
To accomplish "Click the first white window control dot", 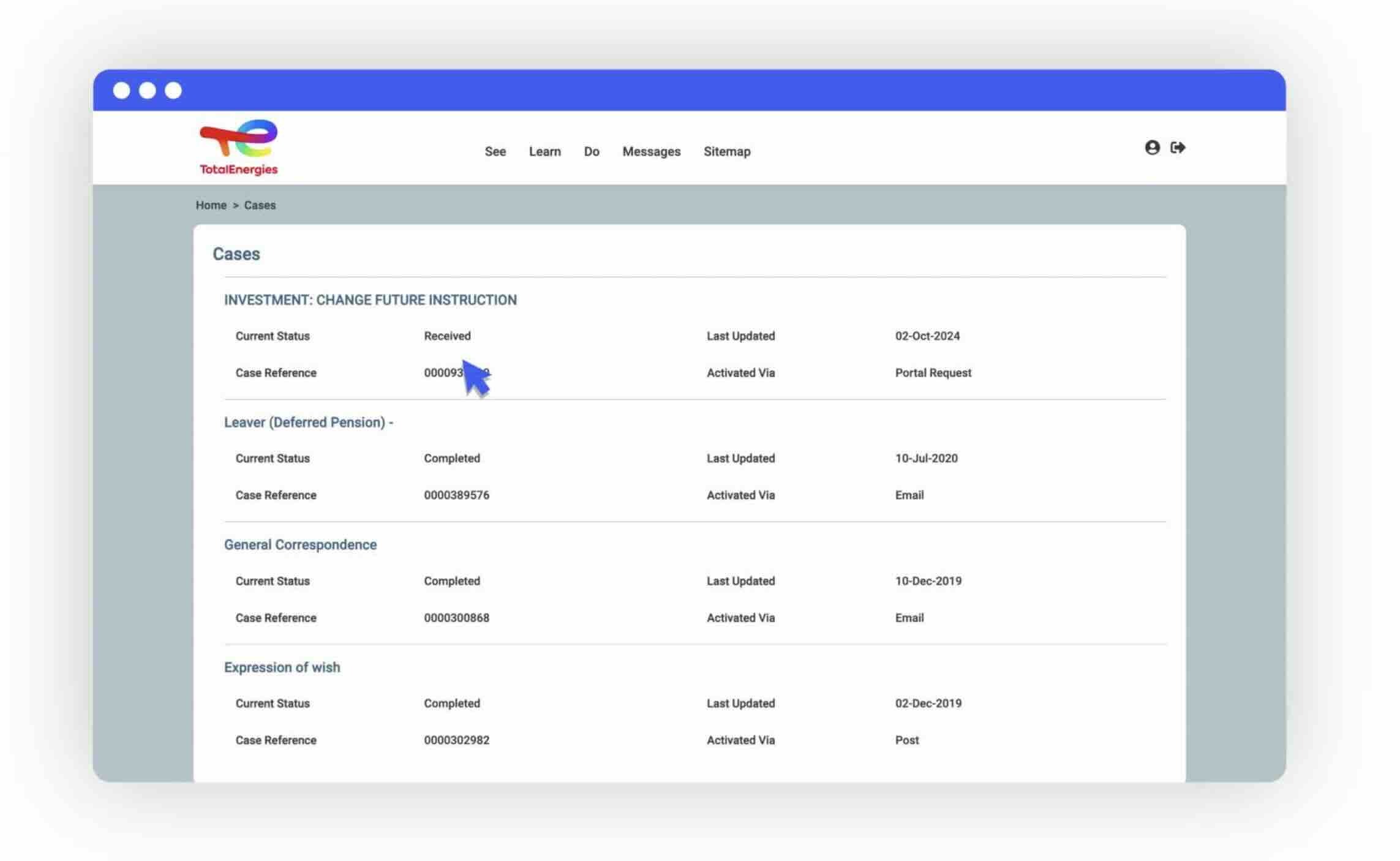I will (121, 91).
